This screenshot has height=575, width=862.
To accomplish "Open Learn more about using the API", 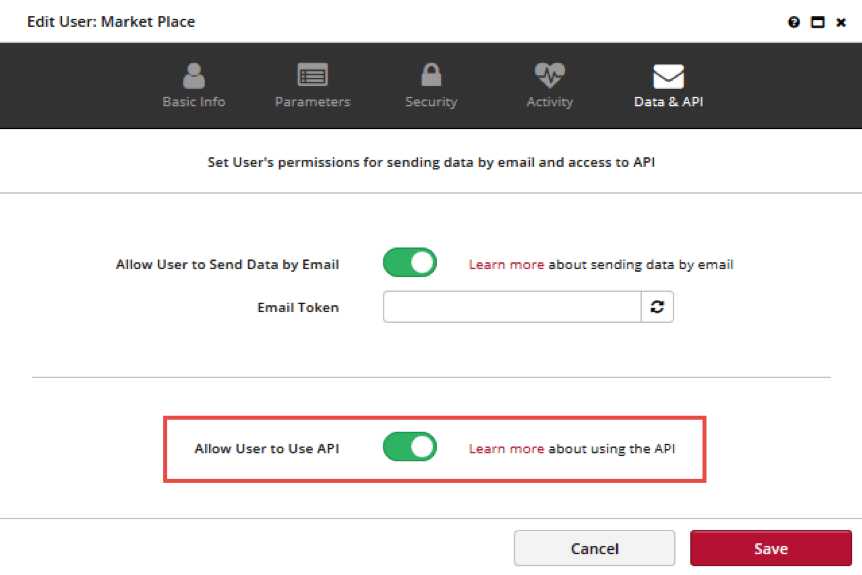I will [x=506, y=449].
